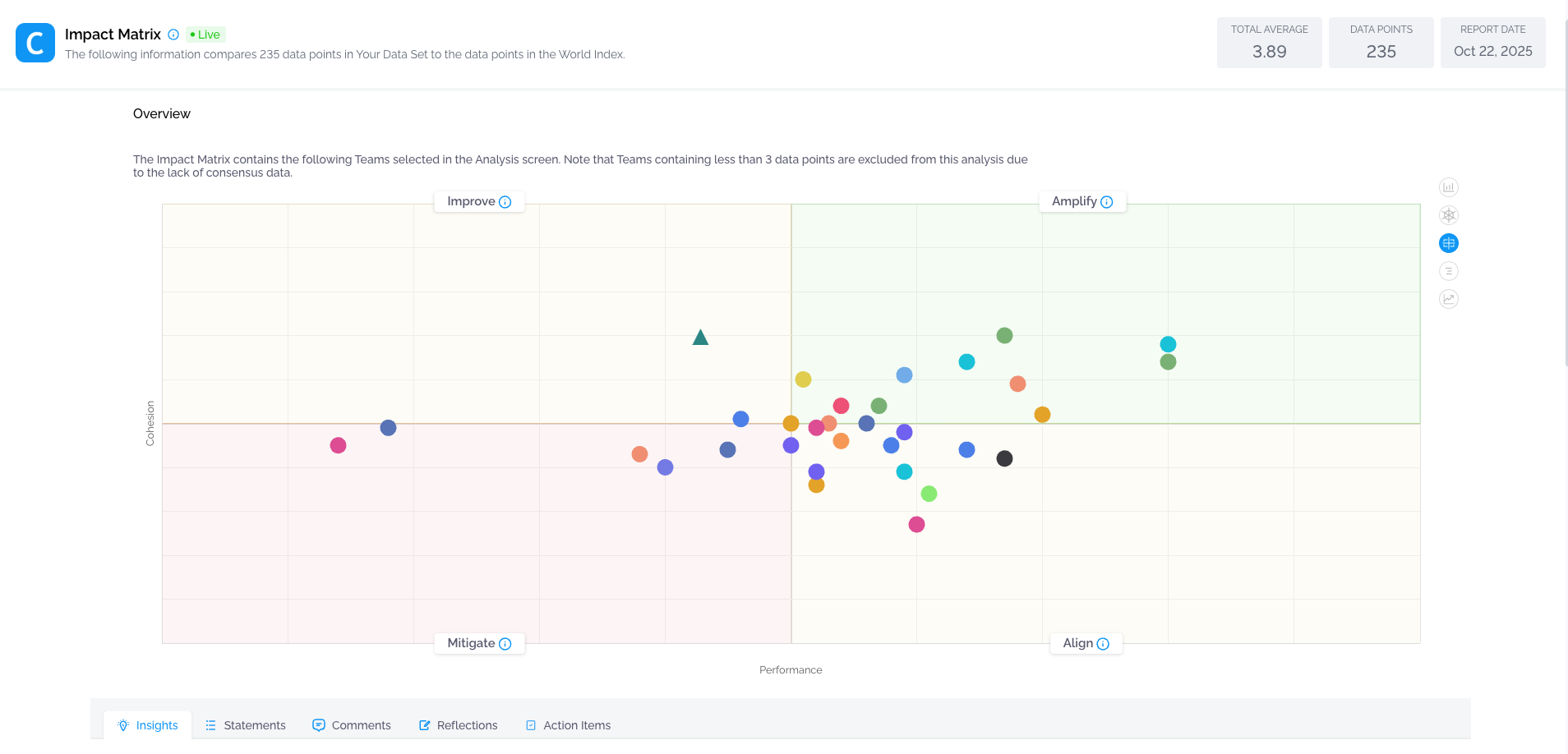Click the blue C application logo

click(35, 43)
